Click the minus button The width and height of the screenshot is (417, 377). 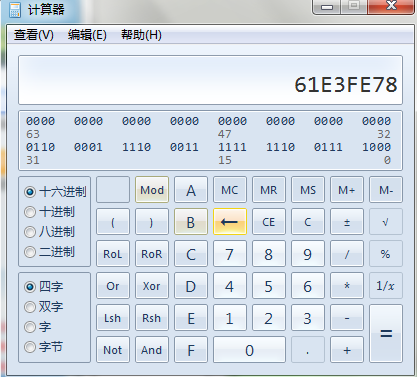pos(347,318)
